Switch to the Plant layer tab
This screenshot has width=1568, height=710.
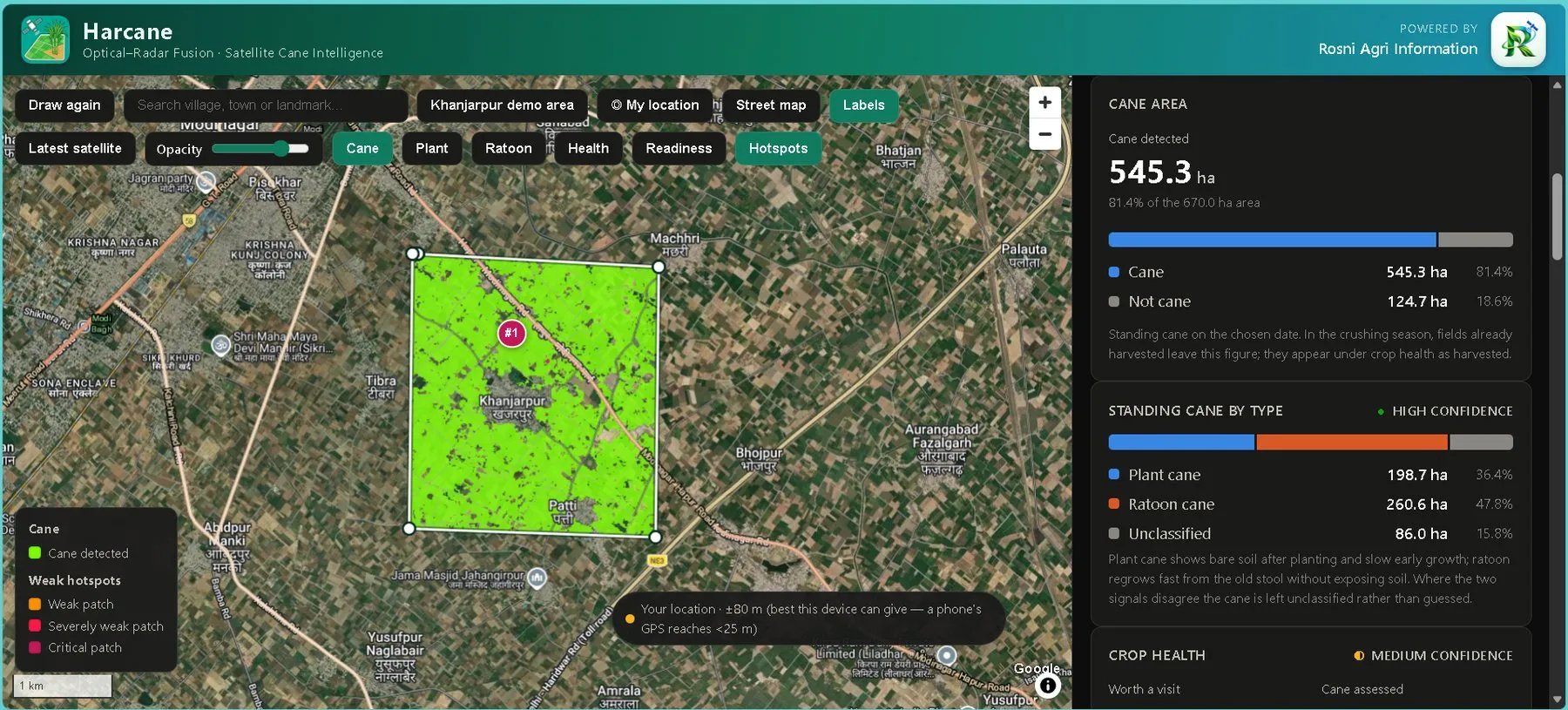(432, 149)
